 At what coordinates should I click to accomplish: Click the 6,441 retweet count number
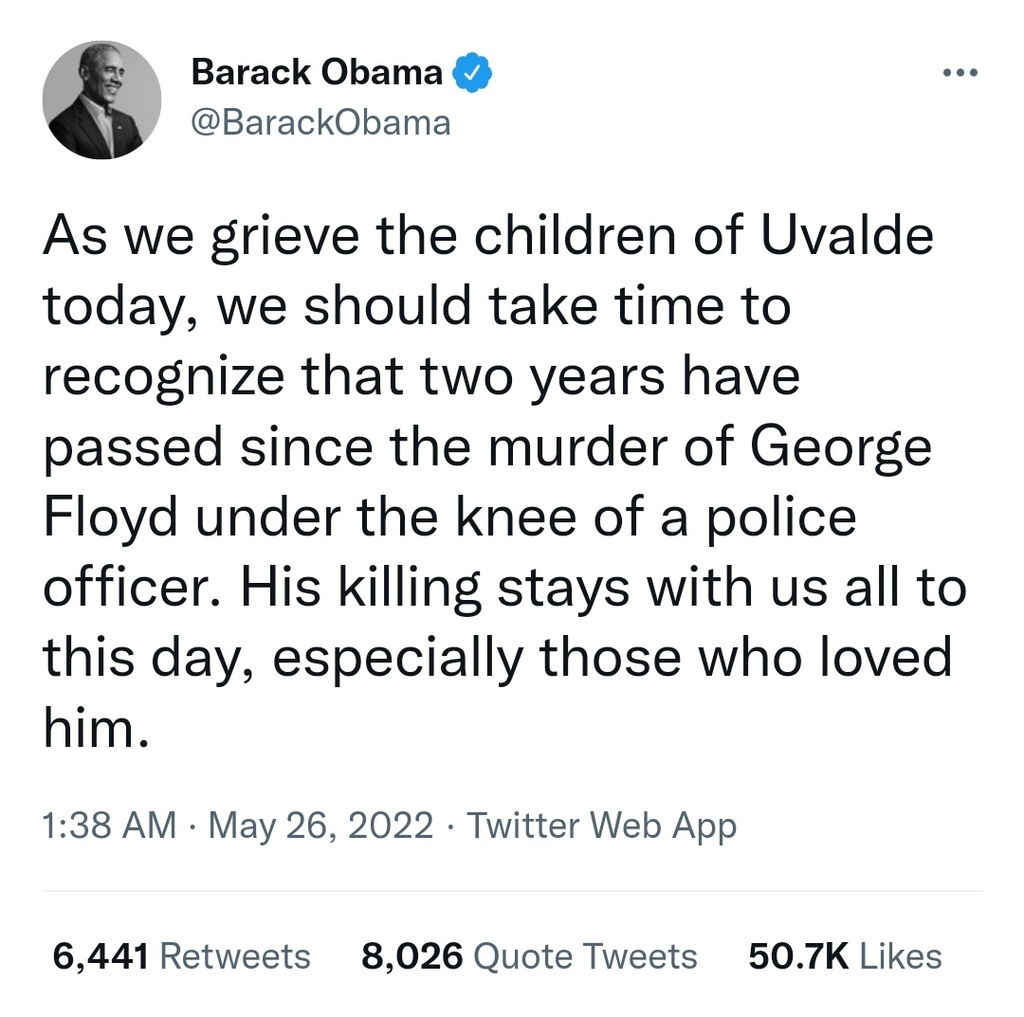(x=101, y=956)
